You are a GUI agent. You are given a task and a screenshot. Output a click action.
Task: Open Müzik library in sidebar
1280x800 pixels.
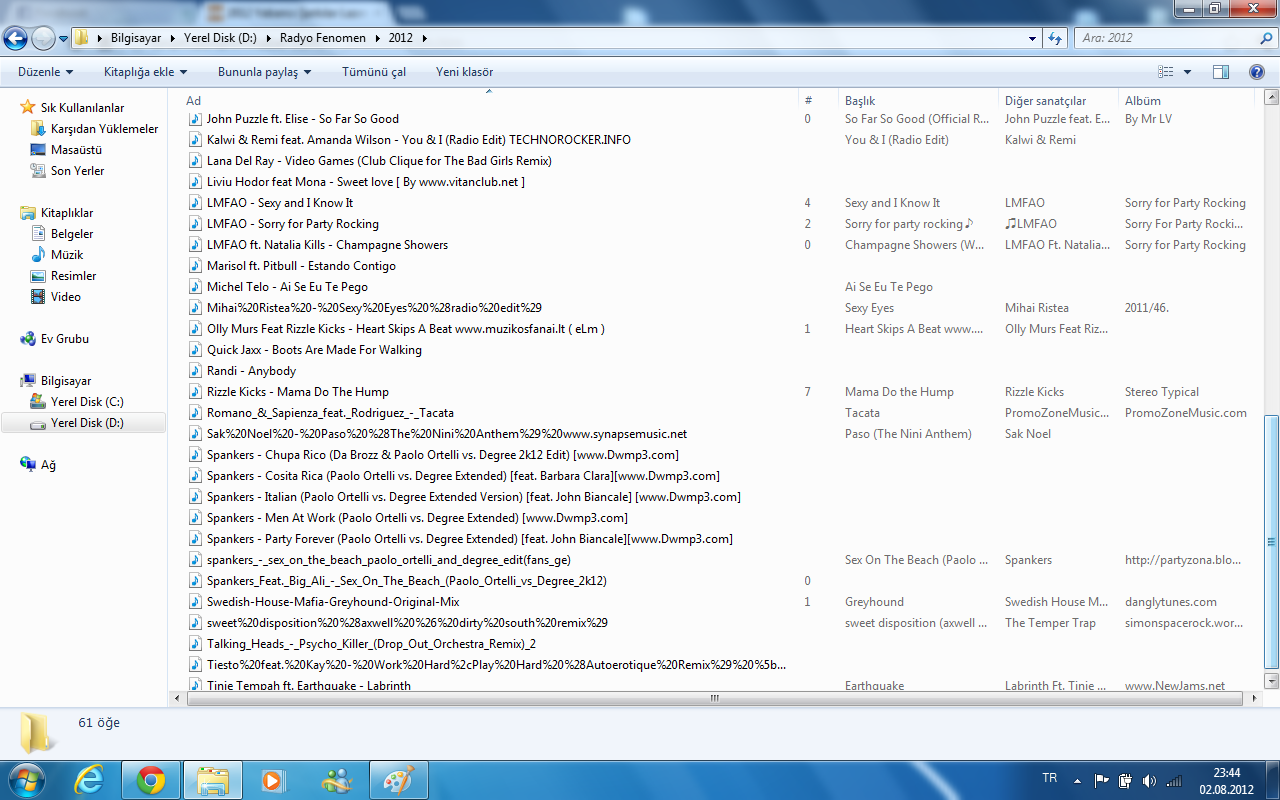pos(67,255)
